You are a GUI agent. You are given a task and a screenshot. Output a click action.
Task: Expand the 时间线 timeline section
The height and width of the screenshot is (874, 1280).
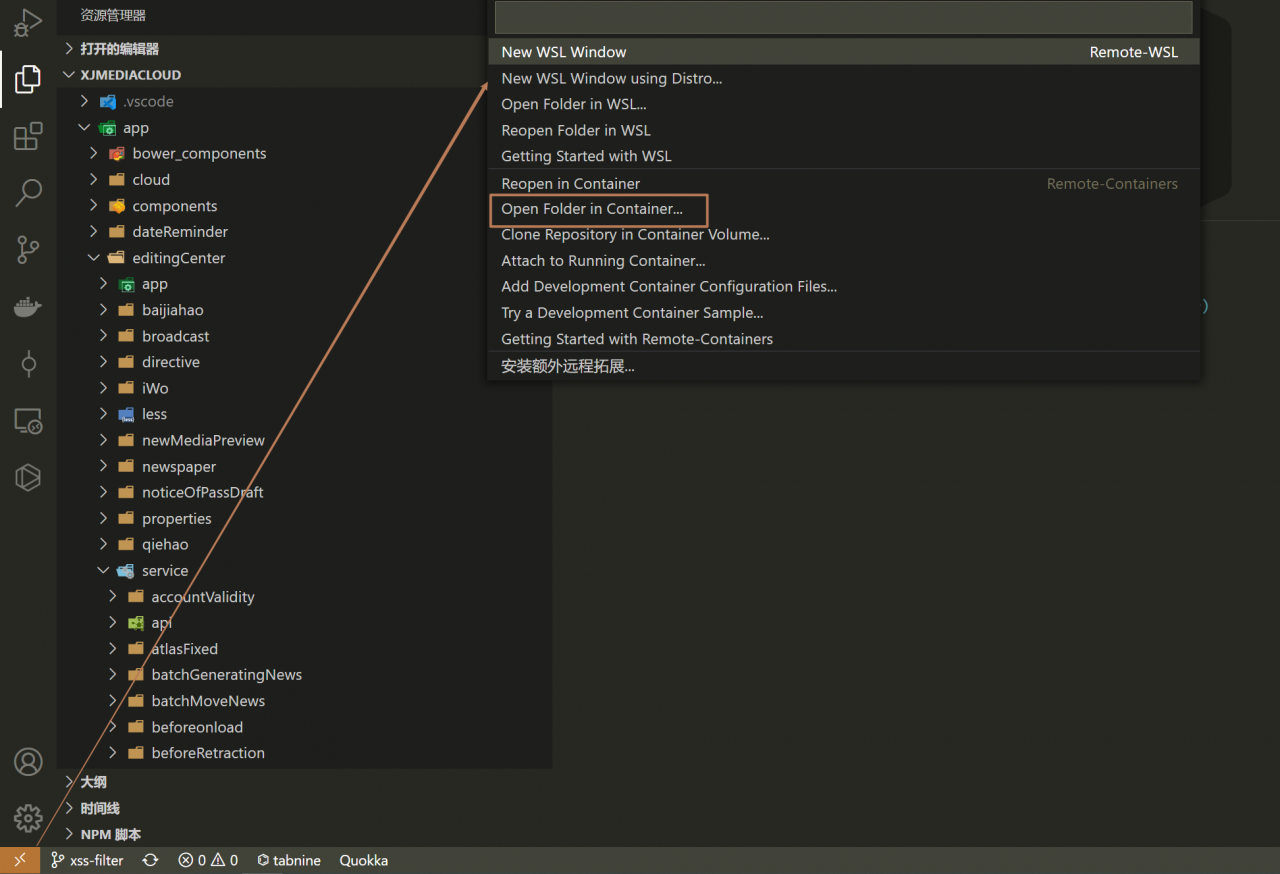point(304,808)
